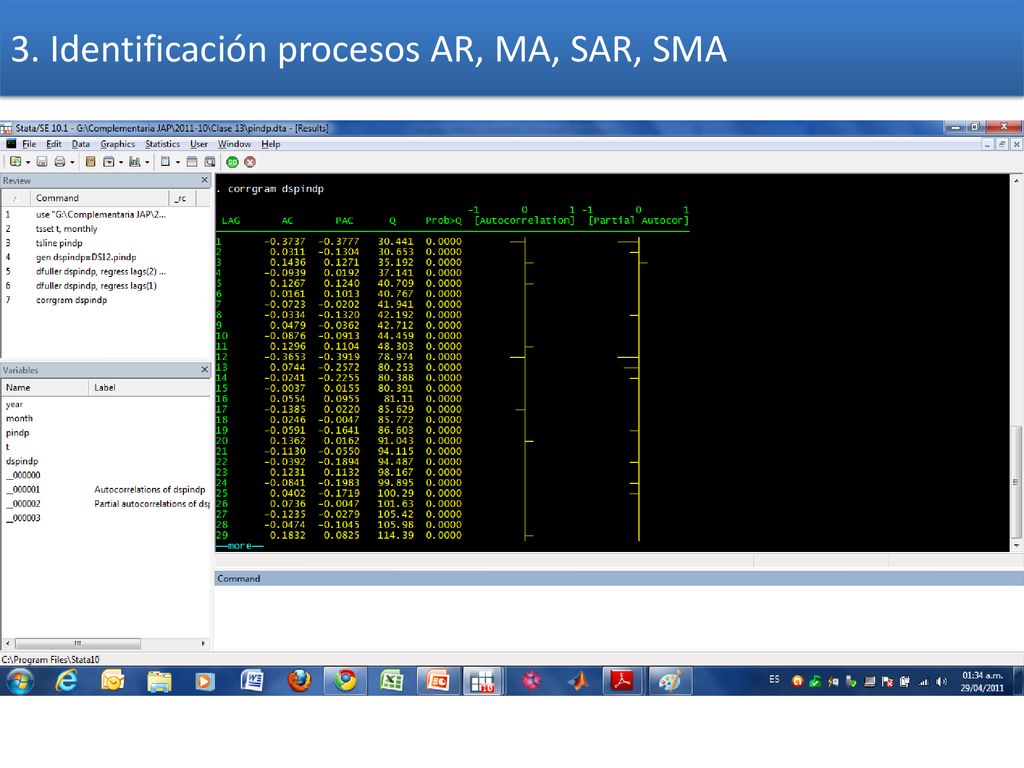Select variable 'year' in Variables
The height and width of the screenshot is (768, 1024).
(x=14, y=404)
